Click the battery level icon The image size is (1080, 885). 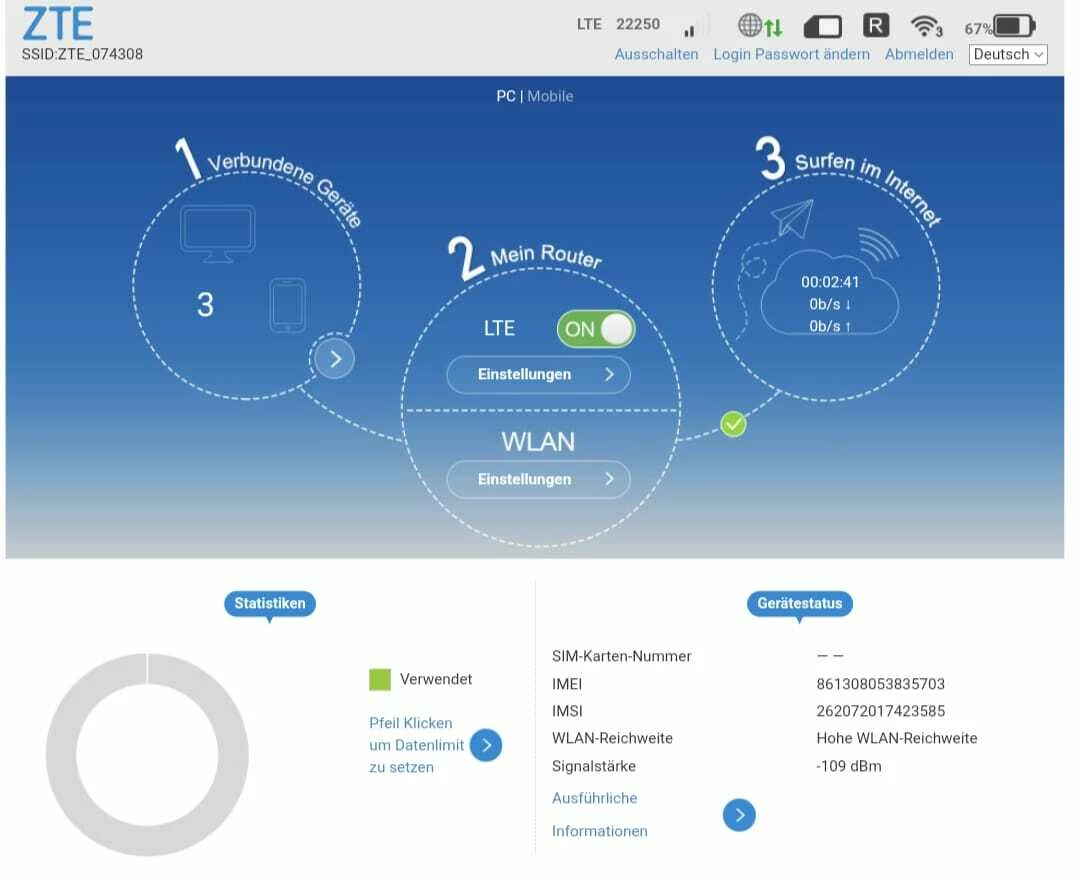pyautogui.click(x=1014, y=26)
